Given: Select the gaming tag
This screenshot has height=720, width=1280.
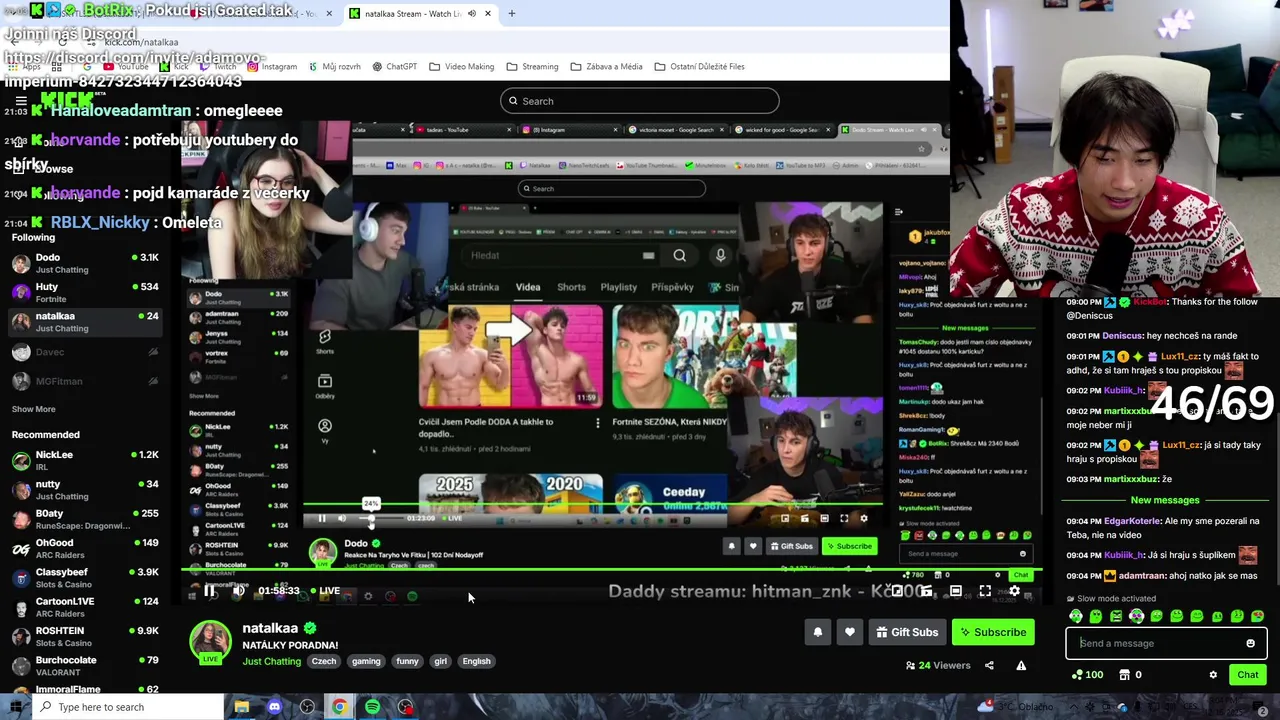Looking at the screenshot, I should point(366,661).
